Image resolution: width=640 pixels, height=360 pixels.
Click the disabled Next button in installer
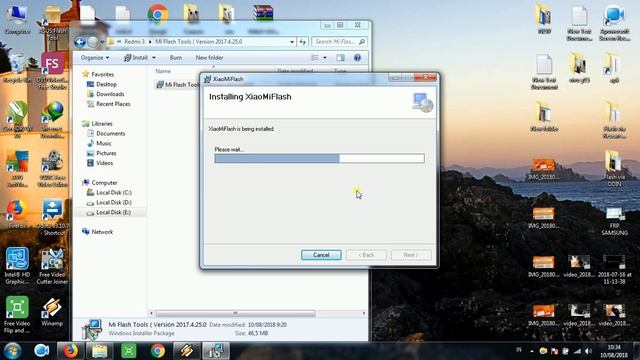411,255
